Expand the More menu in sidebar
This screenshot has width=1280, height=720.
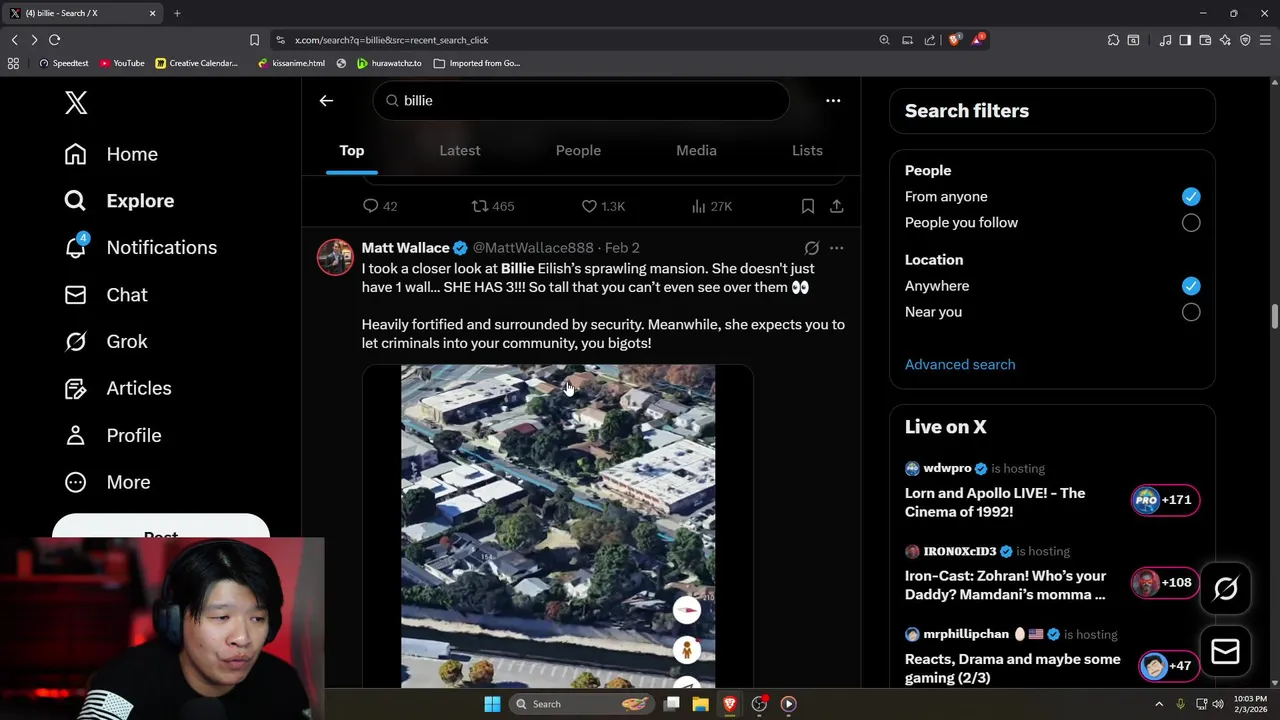pyautogui.click(x=107, y=482)
